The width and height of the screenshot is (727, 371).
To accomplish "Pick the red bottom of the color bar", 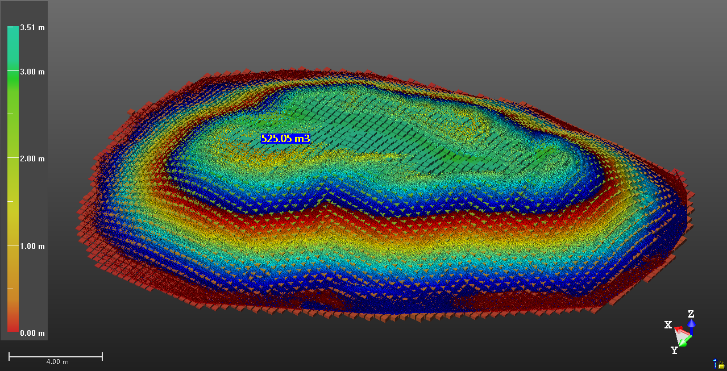I will [x=13, y=325].
